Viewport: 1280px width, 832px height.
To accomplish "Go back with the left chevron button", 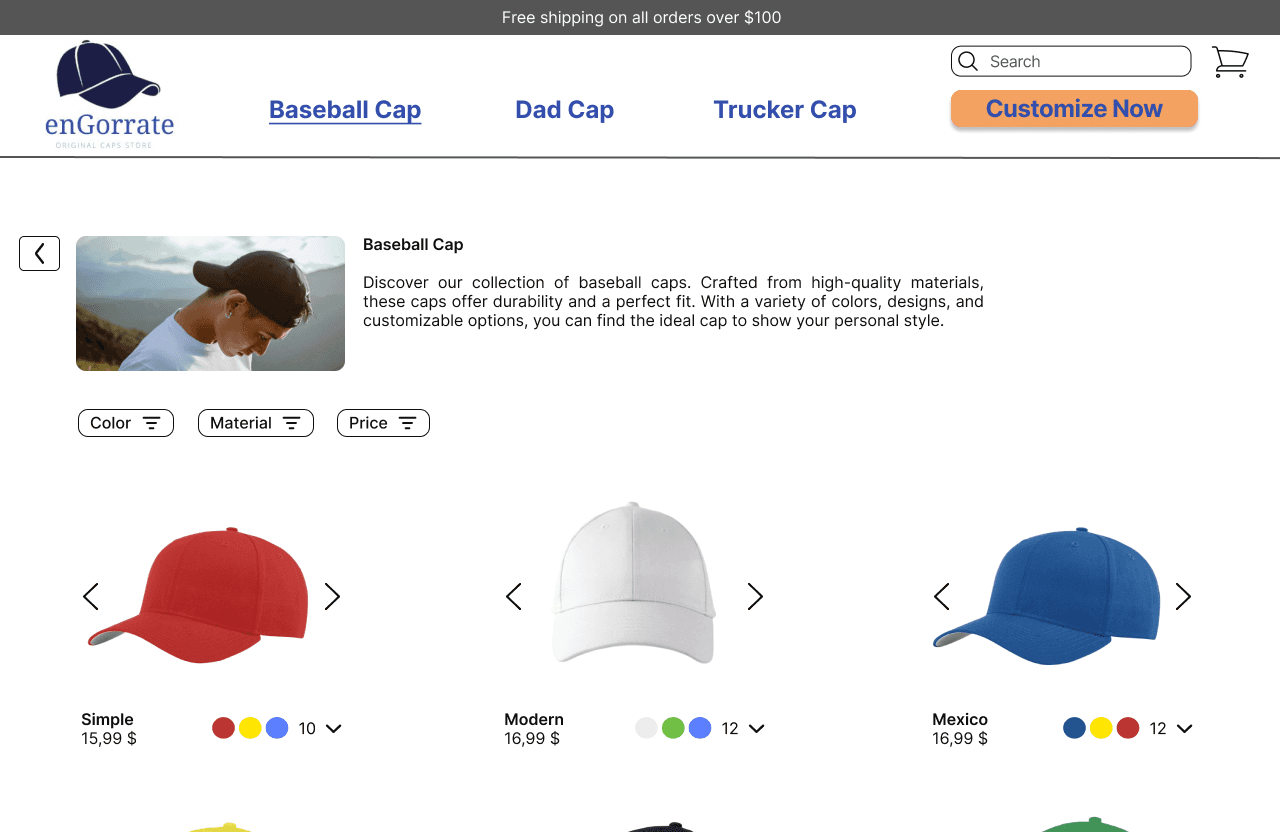I will [x=39, y=253].
